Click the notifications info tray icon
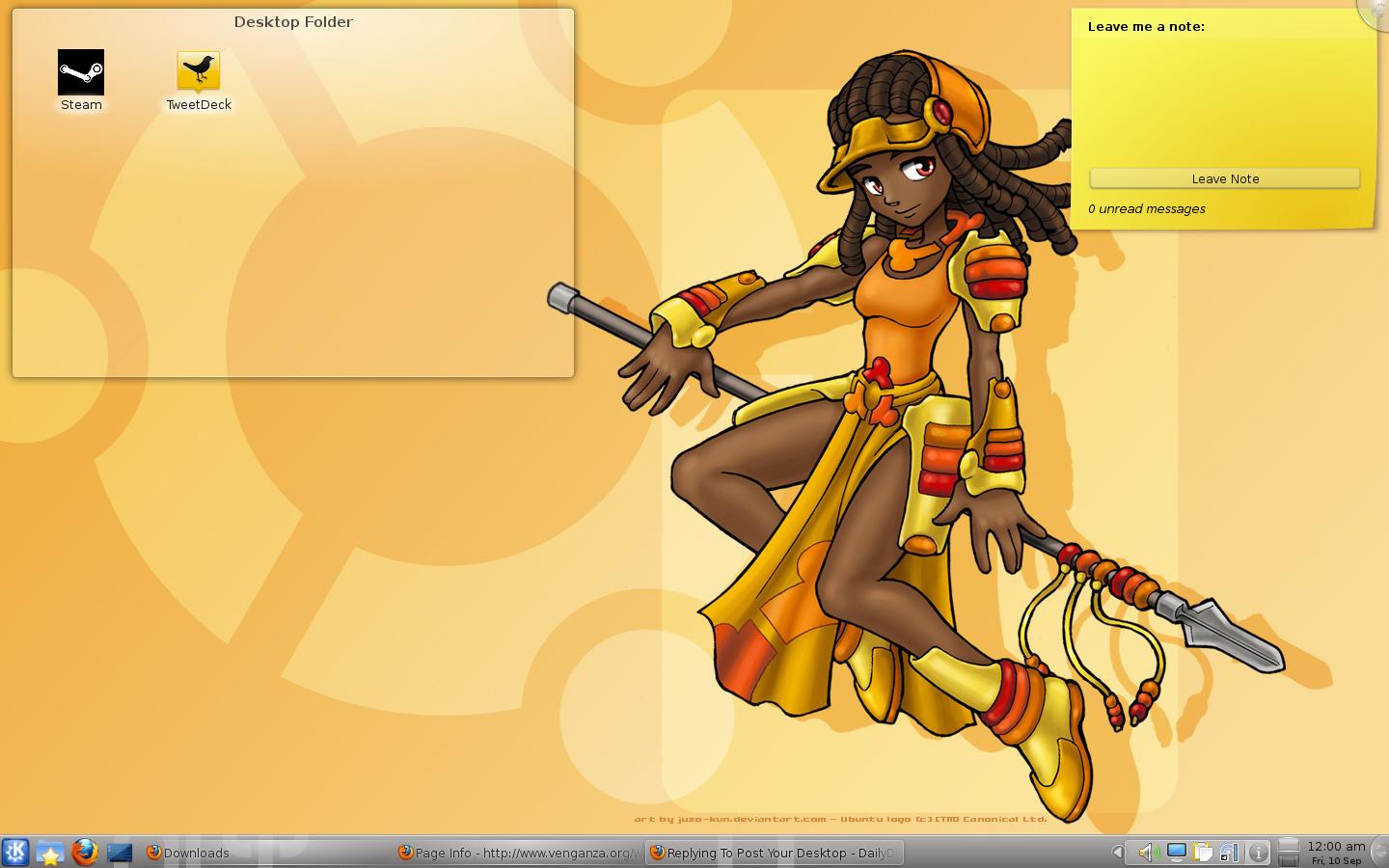1389x868 pixels. click(x=1258, y=853)
